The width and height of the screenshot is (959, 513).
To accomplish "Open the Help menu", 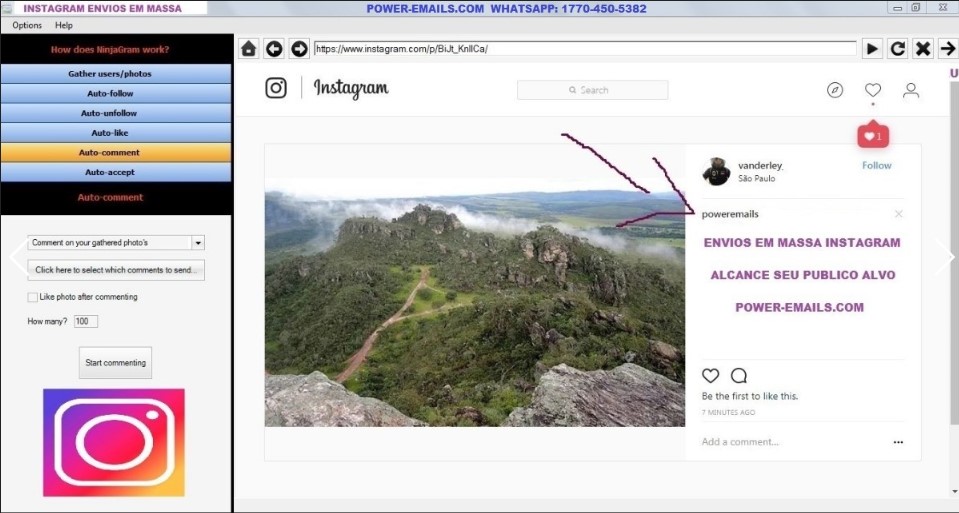I will click(64, 25).
